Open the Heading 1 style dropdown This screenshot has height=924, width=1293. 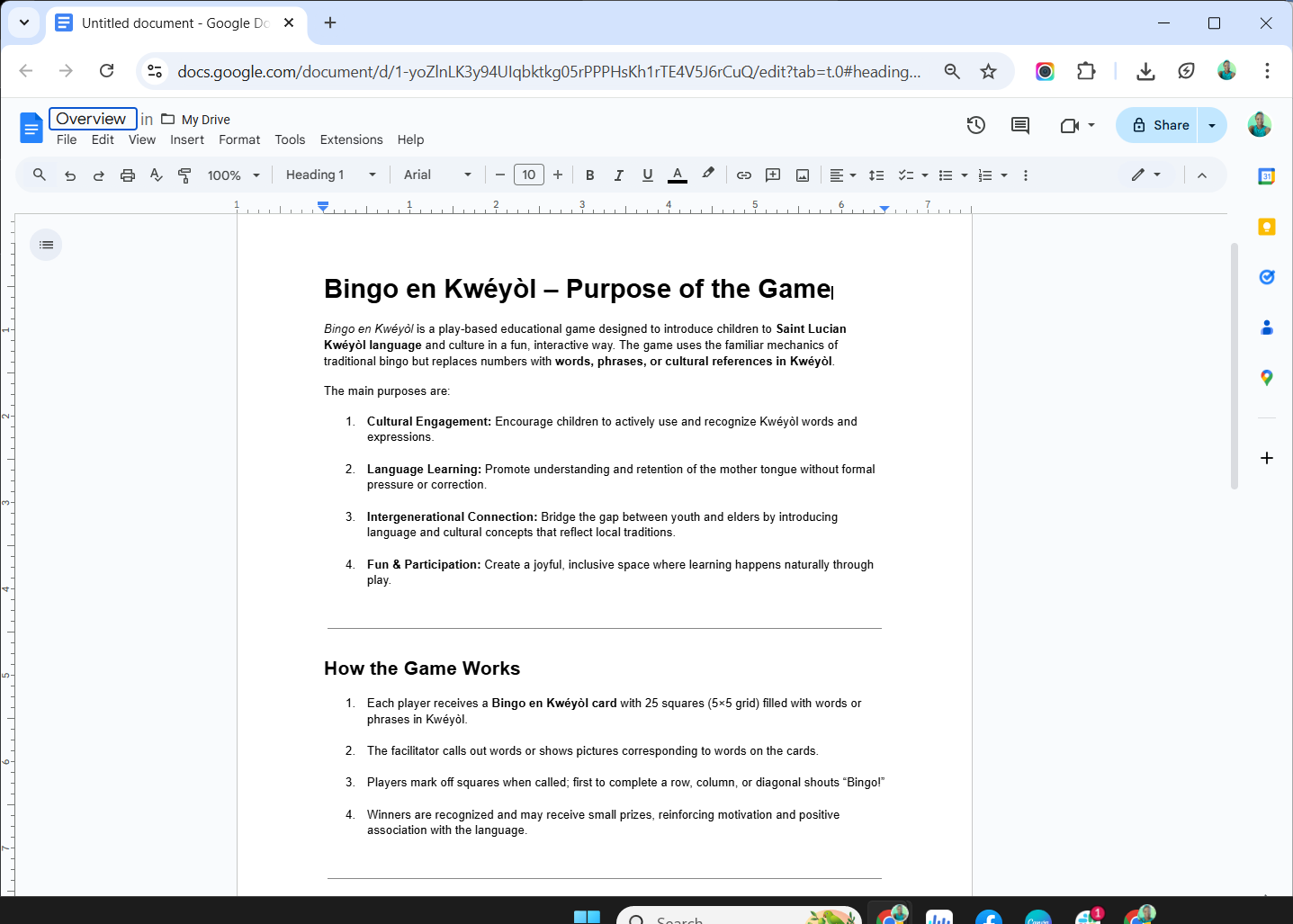(x=330, y=175)
